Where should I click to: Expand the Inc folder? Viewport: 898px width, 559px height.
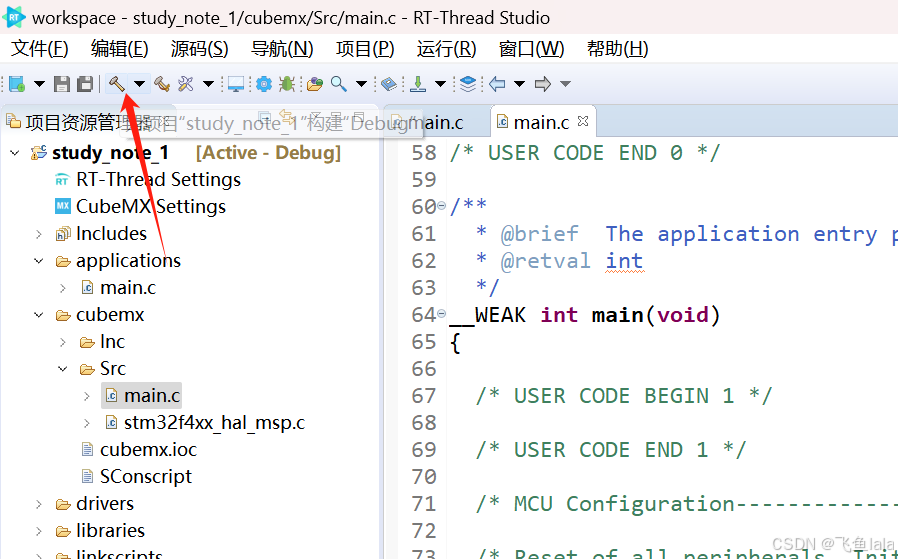click(x=63, y=342)
